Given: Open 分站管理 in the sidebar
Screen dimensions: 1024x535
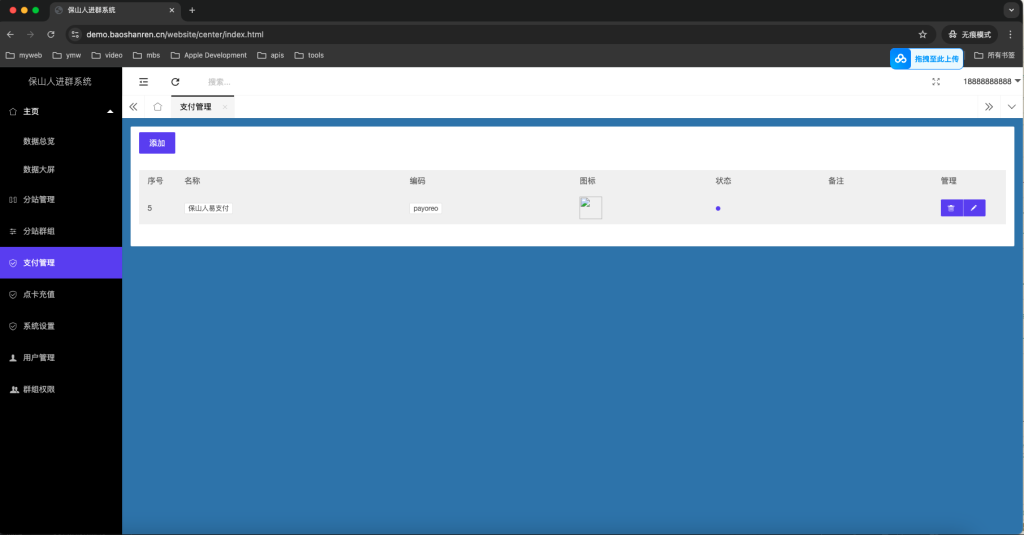Looking at the screenshot, I should click(x=61, y=199).
